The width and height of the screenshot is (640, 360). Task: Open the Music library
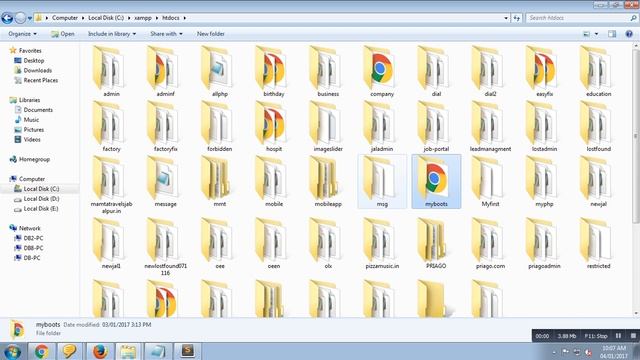27,120
